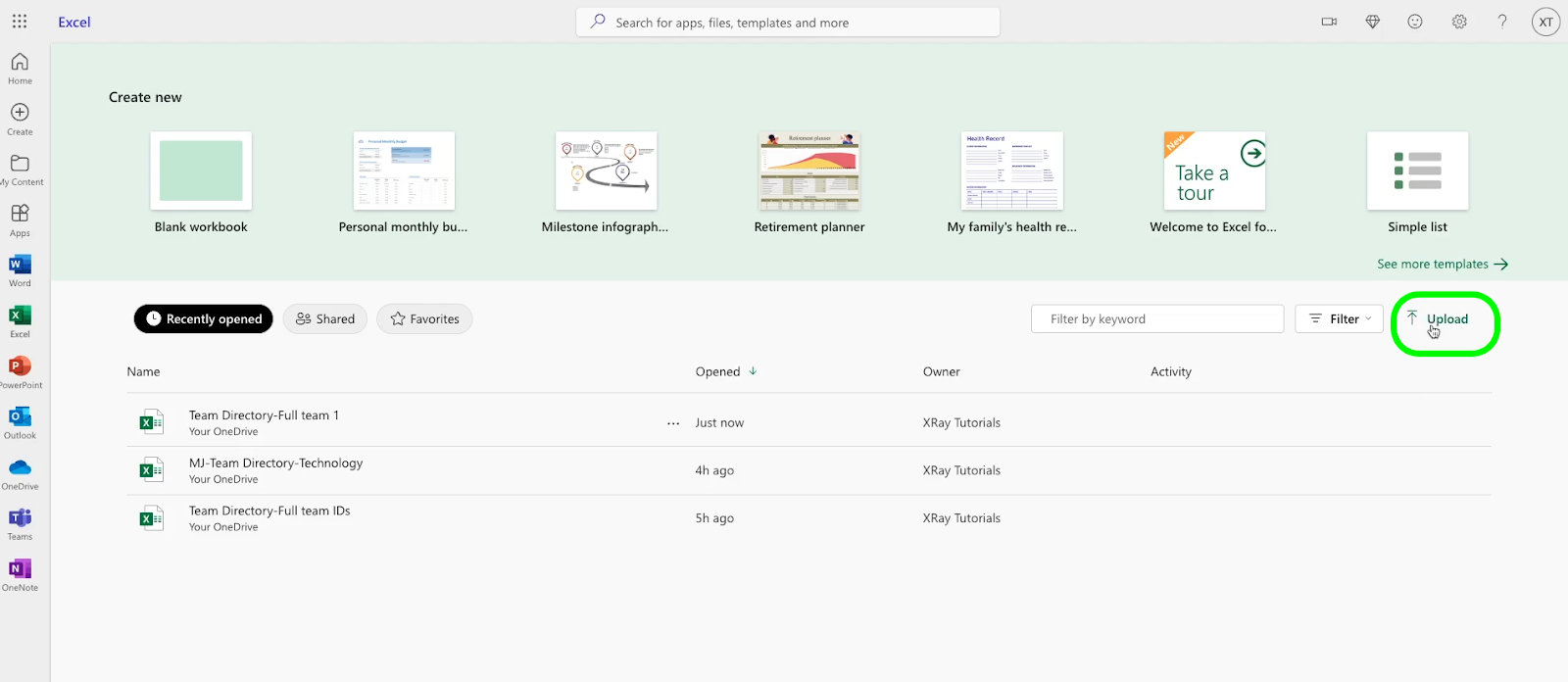Click the Owner column header
Screen dimensions: 1568x682
click(941, 372)
